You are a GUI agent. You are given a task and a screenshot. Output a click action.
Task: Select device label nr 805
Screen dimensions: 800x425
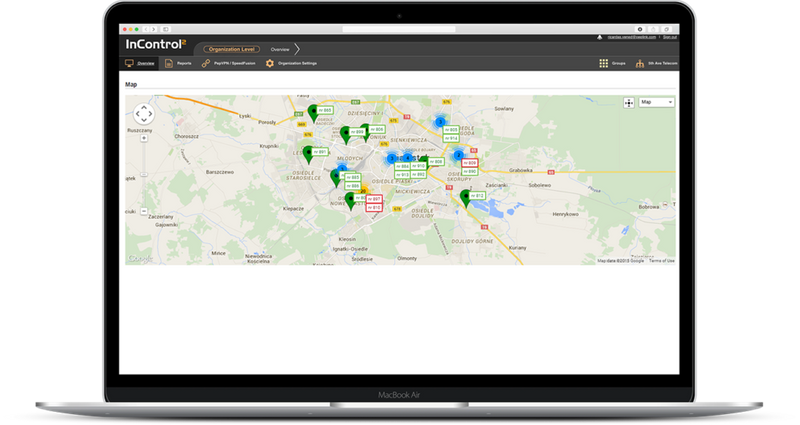pos(451,130)
